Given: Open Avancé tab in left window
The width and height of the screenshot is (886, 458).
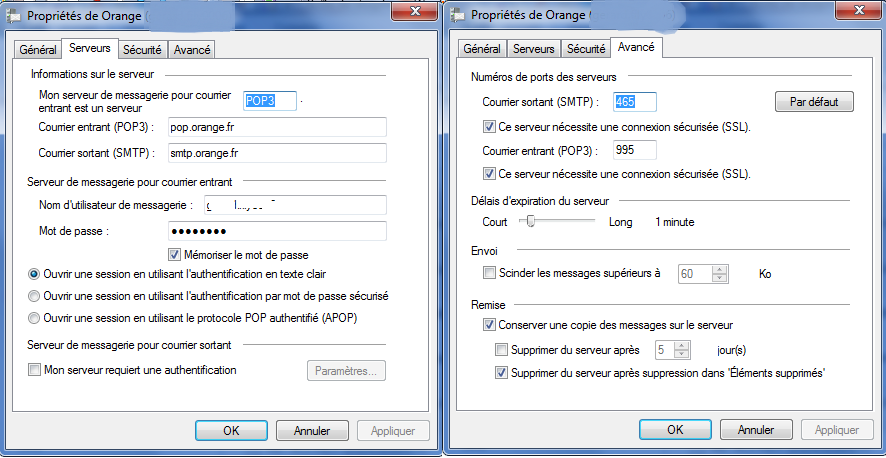Looking at the screenshot, I should pos(192,49).
